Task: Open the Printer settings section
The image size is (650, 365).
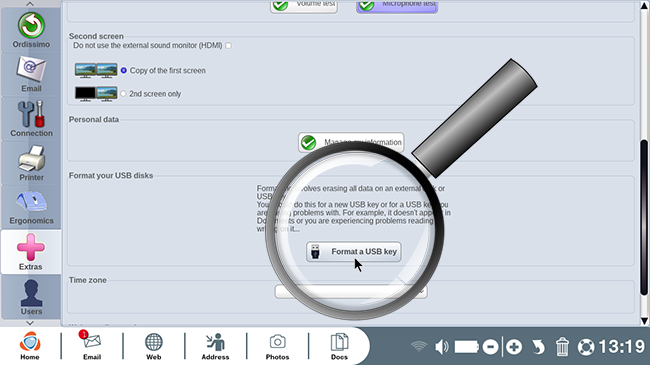Action: point(31,163)
